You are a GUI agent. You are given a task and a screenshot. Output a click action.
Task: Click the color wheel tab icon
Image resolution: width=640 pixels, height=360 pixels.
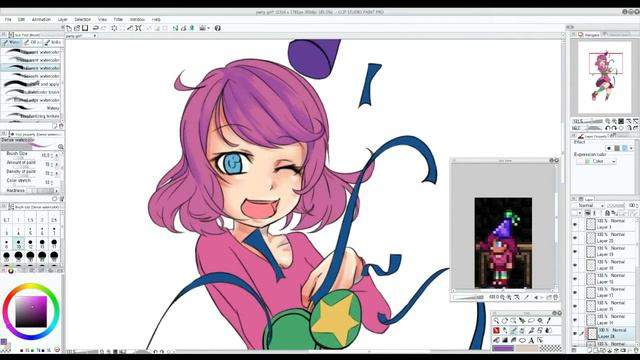click(x=11, y=271)
